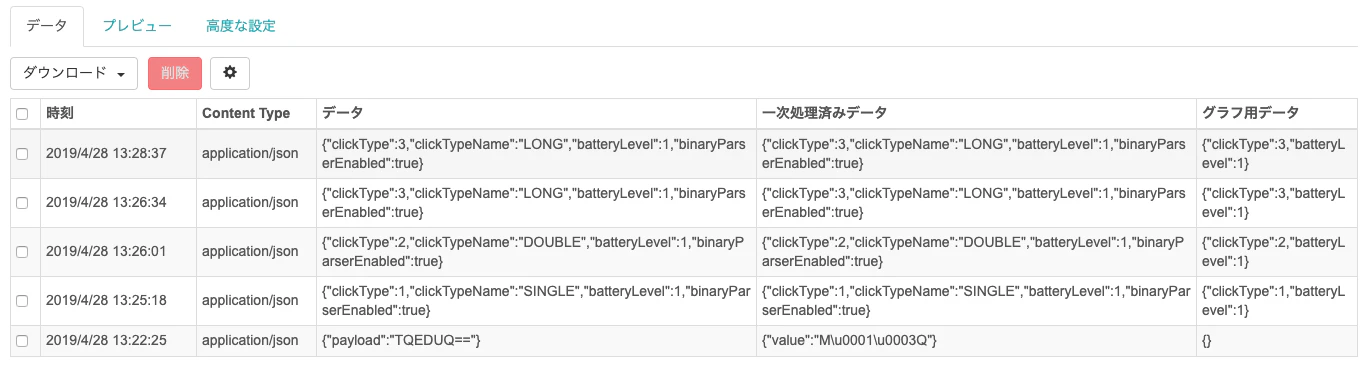This screenshot has width=1368, height=374.
Task: Open the 高度な設定 tab
Action: [x=241, y=26]
